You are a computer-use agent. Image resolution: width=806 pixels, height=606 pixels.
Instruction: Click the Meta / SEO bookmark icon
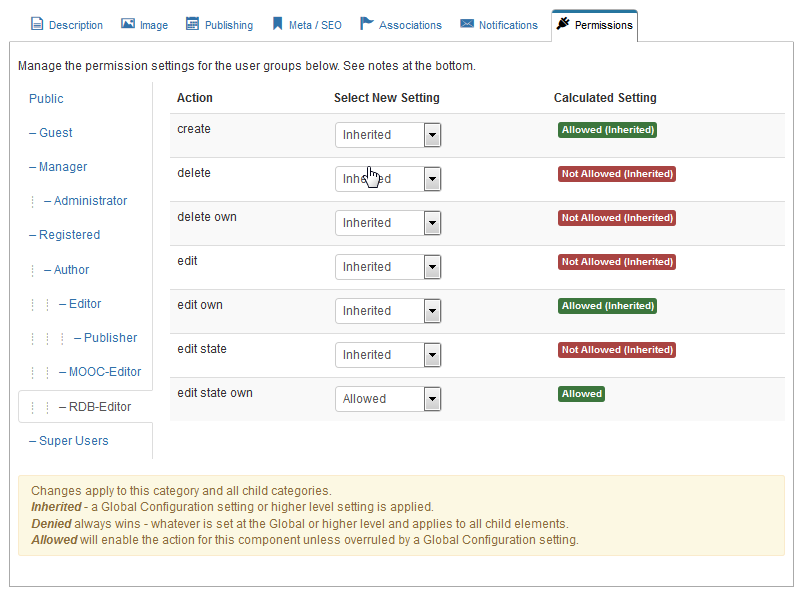pos(277,24)
